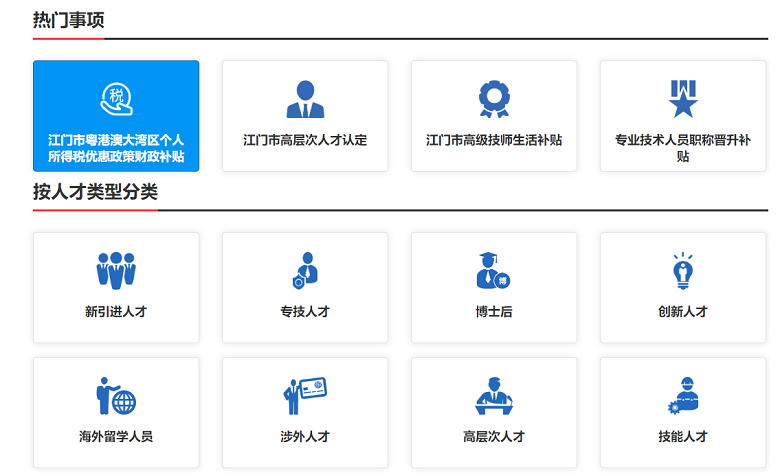Click the three-people icon for 新引进人才
Viewport: 780px width, 473px height.
pyautogui.click(x=116, y=271)
